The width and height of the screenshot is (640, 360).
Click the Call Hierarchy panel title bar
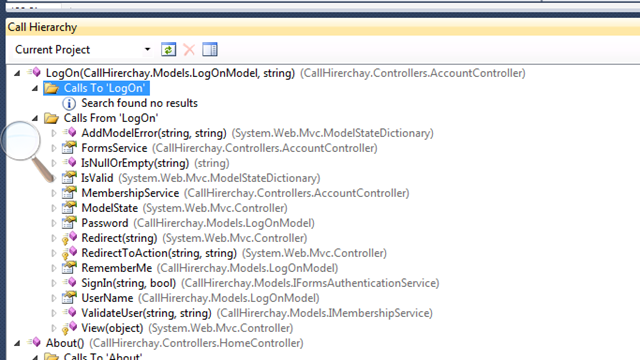point(323,27)
